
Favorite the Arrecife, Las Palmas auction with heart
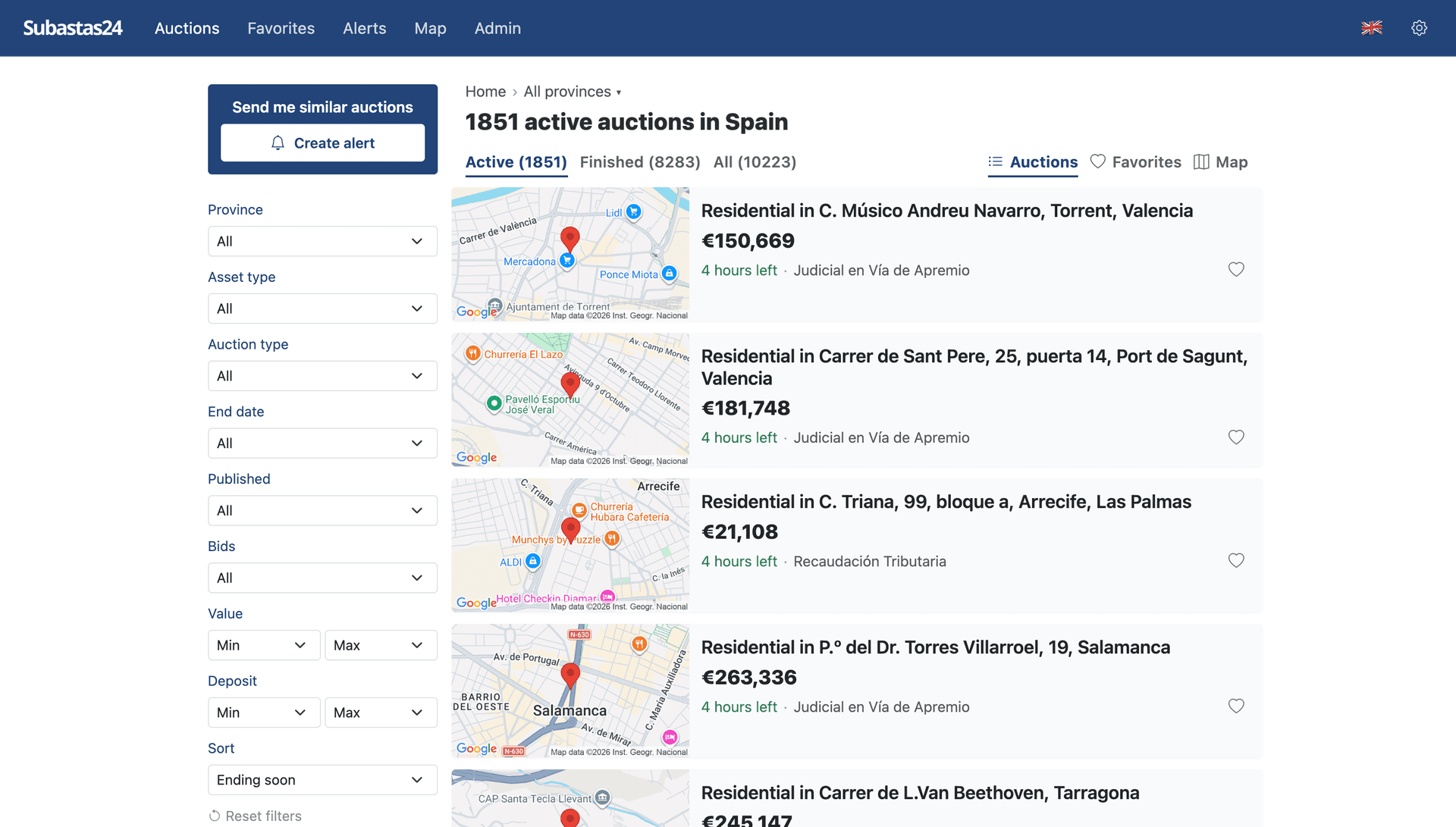click(x=1236, y=560)
